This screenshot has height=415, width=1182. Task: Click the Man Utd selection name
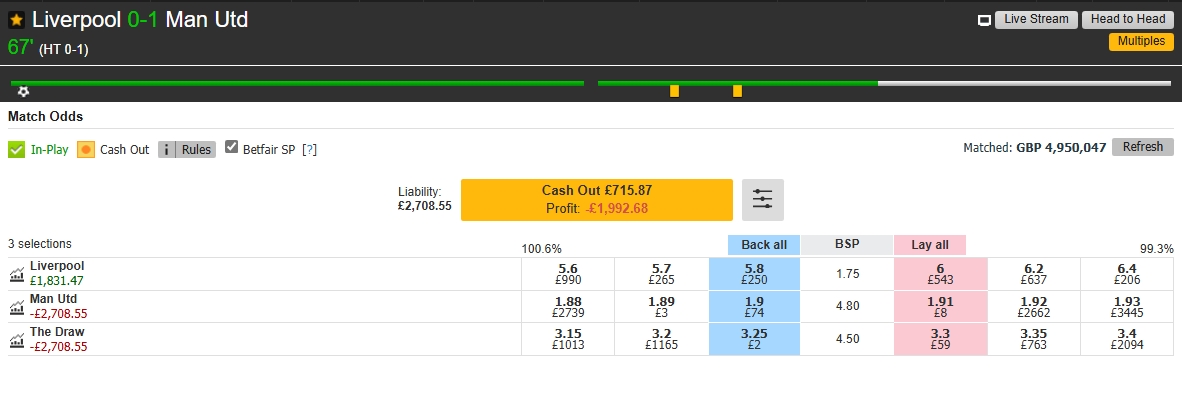[54, 299]
